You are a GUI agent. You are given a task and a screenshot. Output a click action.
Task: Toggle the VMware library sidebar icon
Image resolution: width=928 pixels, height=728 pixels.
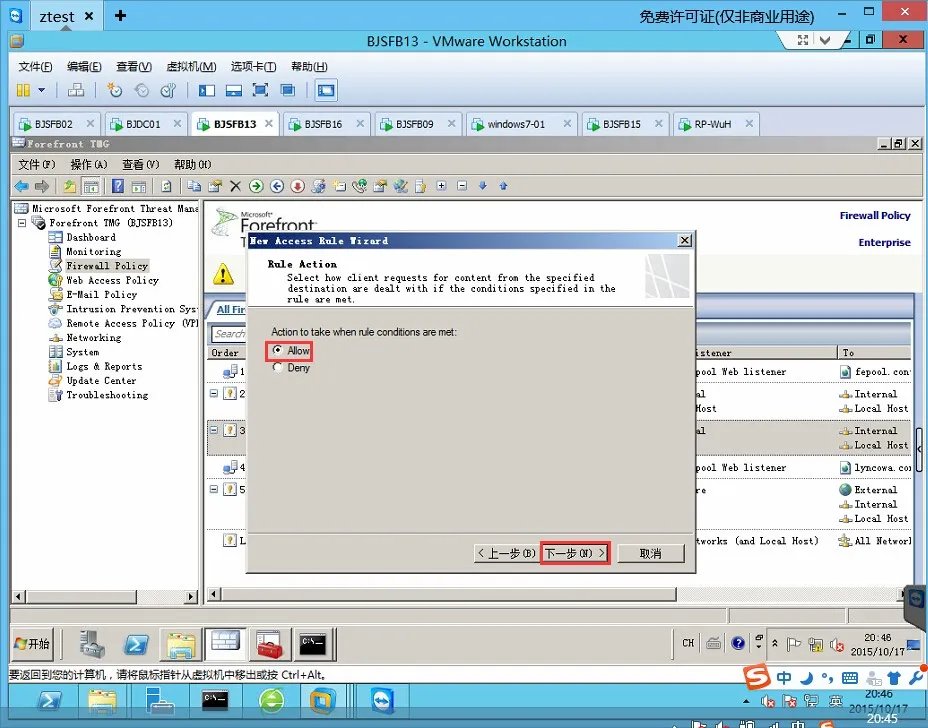click(x=207, y=90)
